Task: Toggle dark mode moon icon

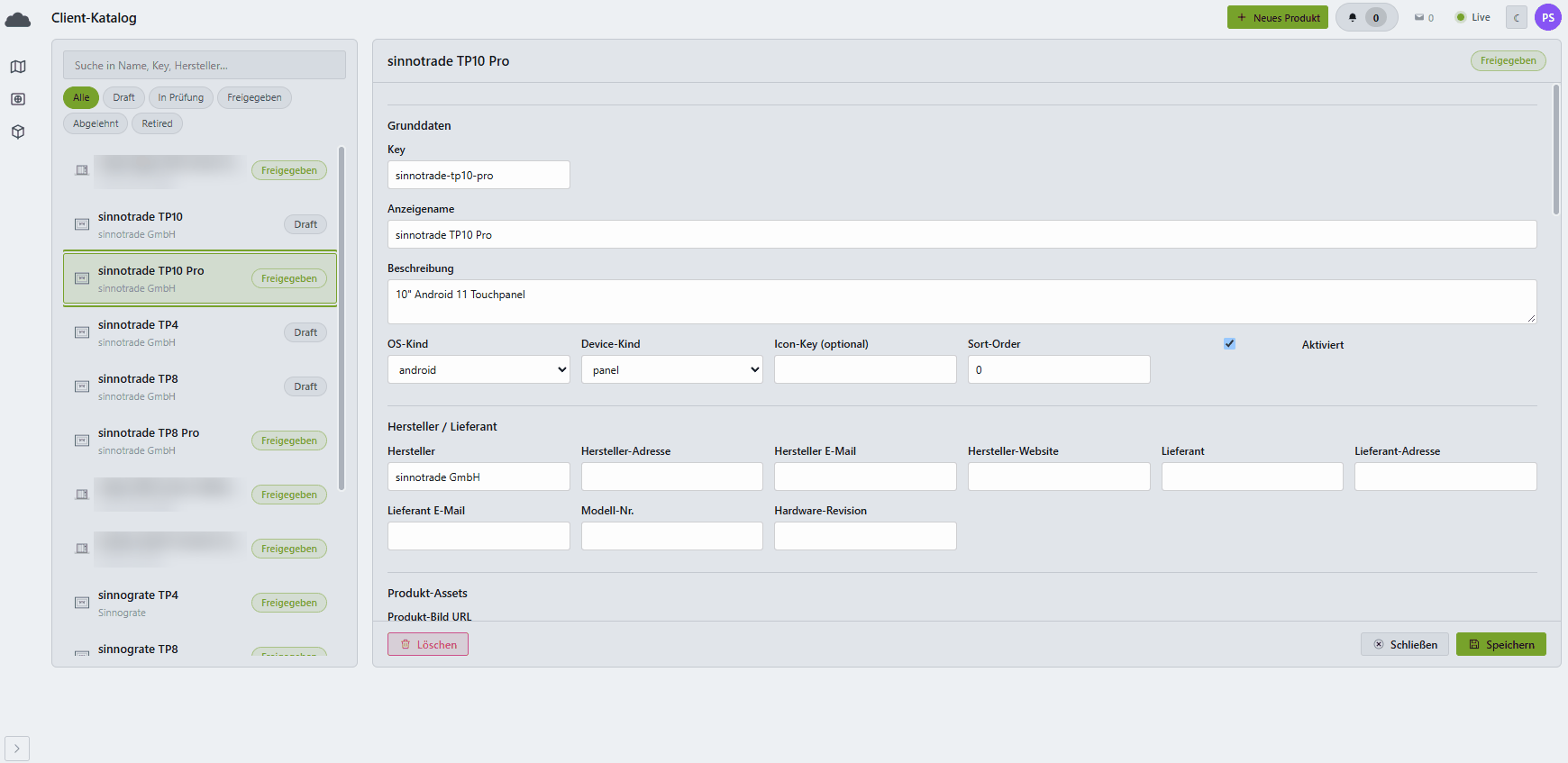Action: 1517,17
